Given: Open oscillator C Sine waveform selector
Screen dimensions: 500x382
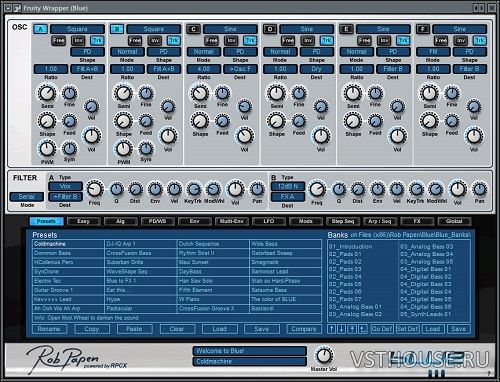Looking at the screenshot, I should [230, 29].
